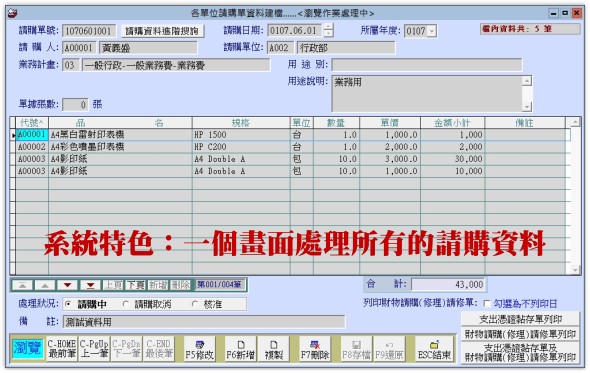
Task: Jump to last grid row arrow button
Action: coord(90,285)
